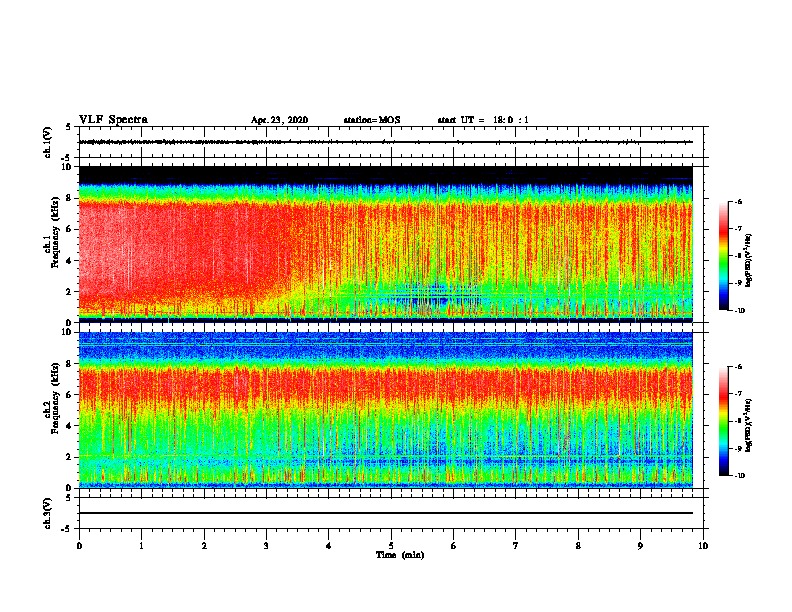Click the flat ch.3 voltage trace line

(386, 513)
